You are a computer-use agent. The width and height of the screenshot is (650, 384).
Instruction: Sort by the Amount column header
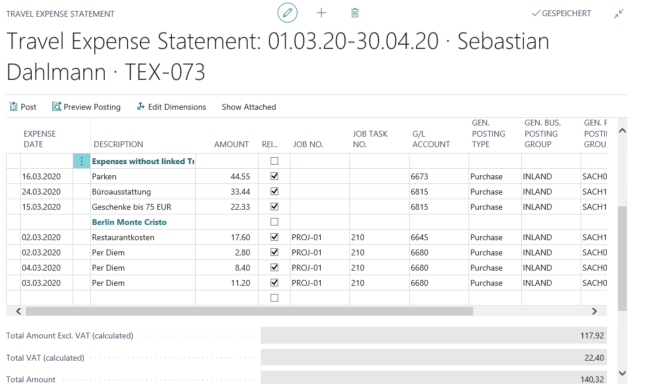point(231,144)
